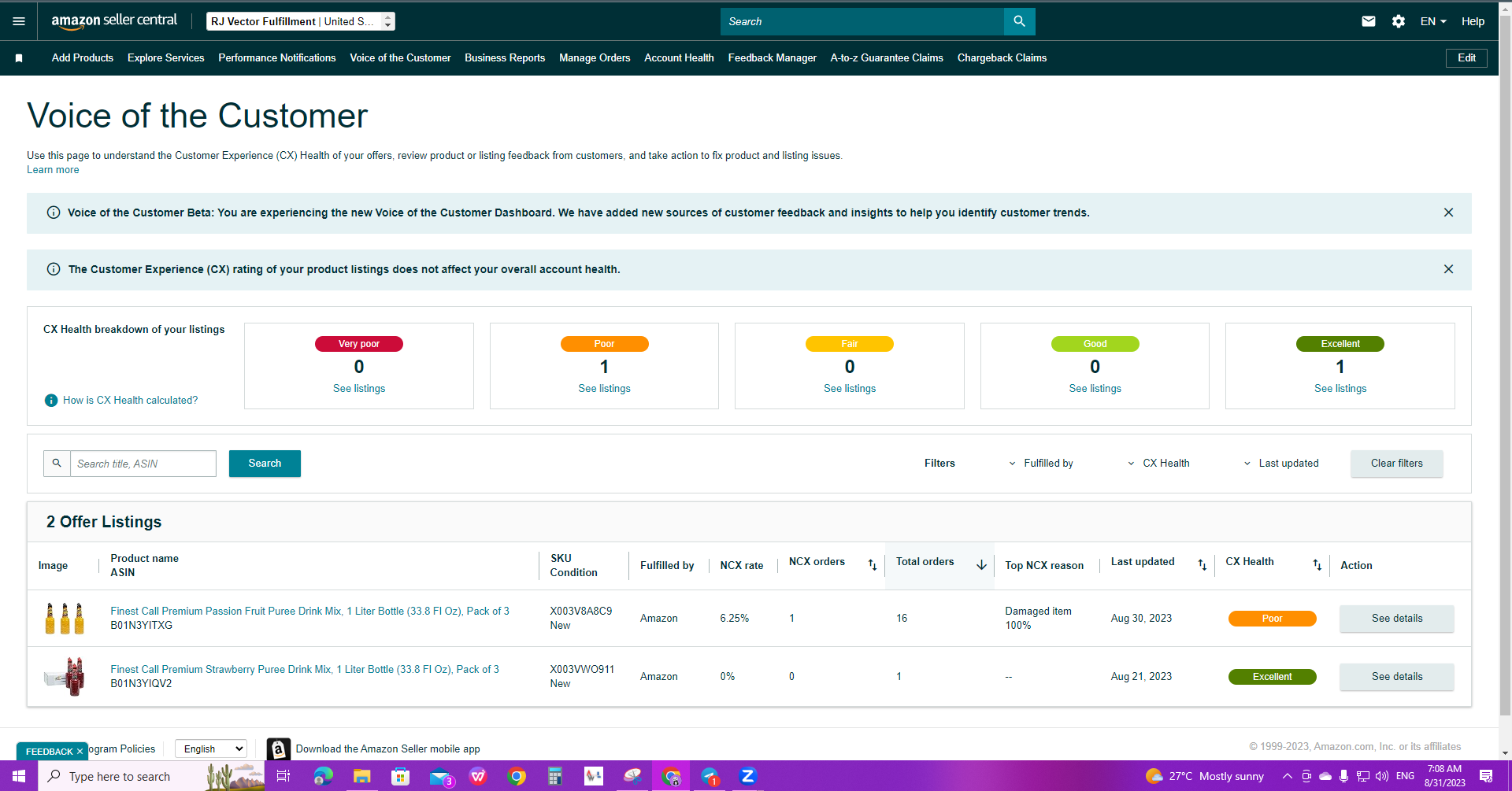Open Account Health page
The width and height of the screenshot is (1512, 791).
coord(679,58)
